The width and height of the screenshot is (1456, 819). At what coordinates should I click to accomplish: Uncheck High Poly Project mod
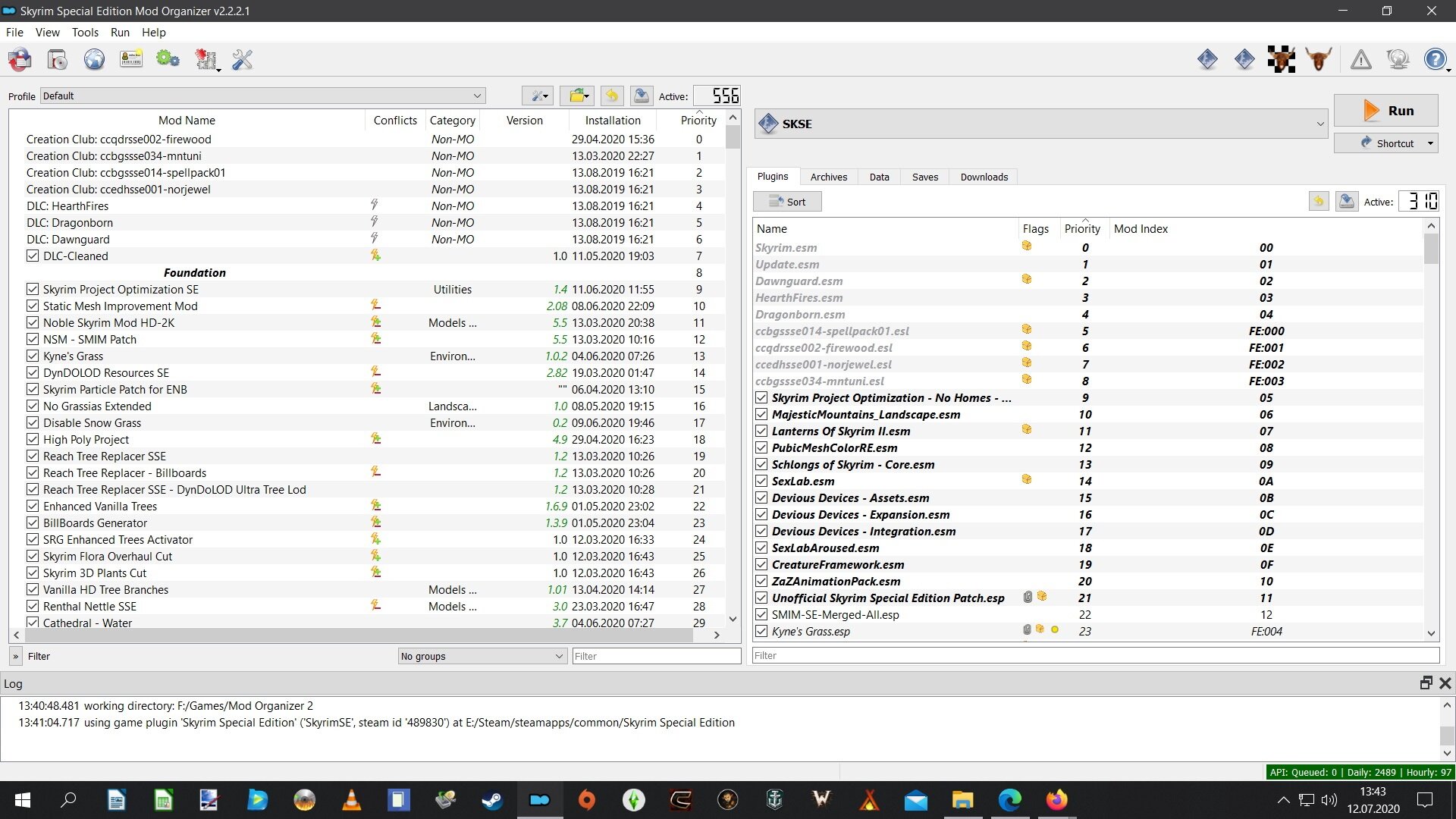click(x=33, y=439)
